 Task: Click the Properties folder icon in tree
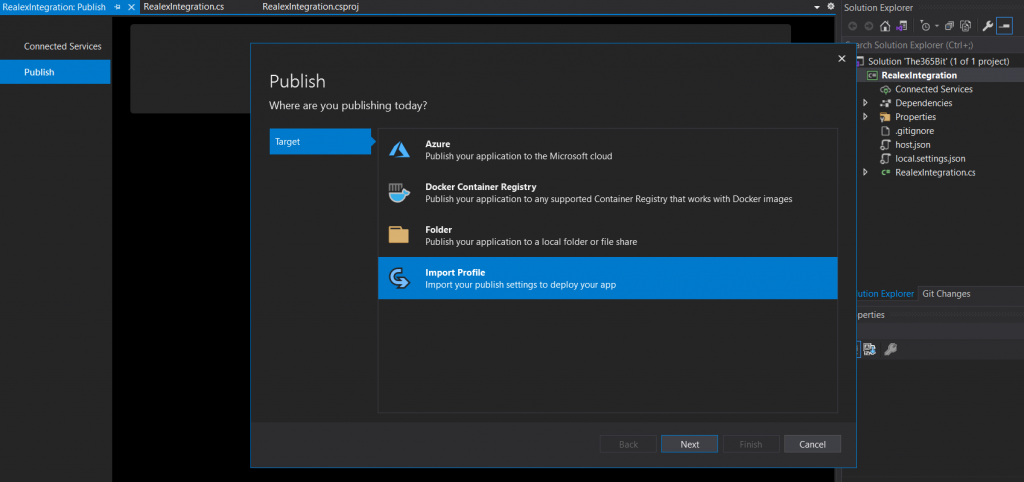(x=886, y=117)
